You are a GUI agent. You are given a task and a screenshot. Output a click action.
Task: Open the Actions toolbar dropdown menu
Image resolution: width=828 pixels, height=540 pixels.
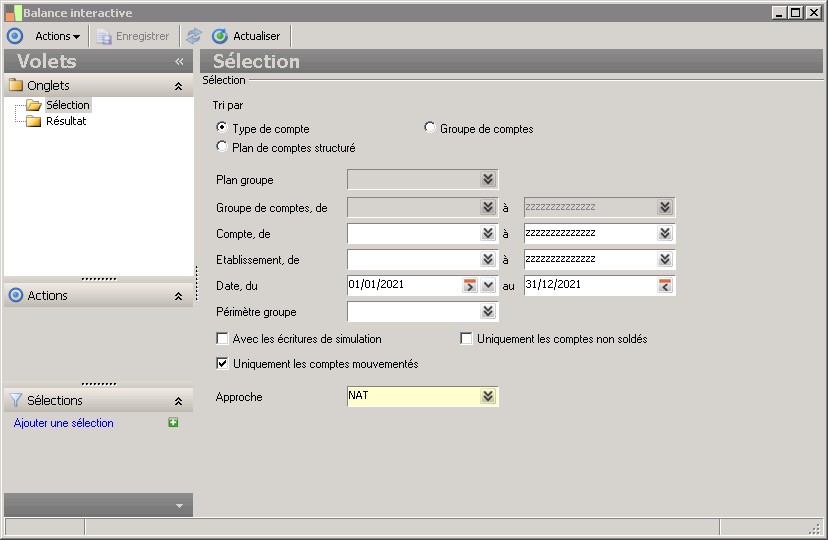click(x=58, y=36)
